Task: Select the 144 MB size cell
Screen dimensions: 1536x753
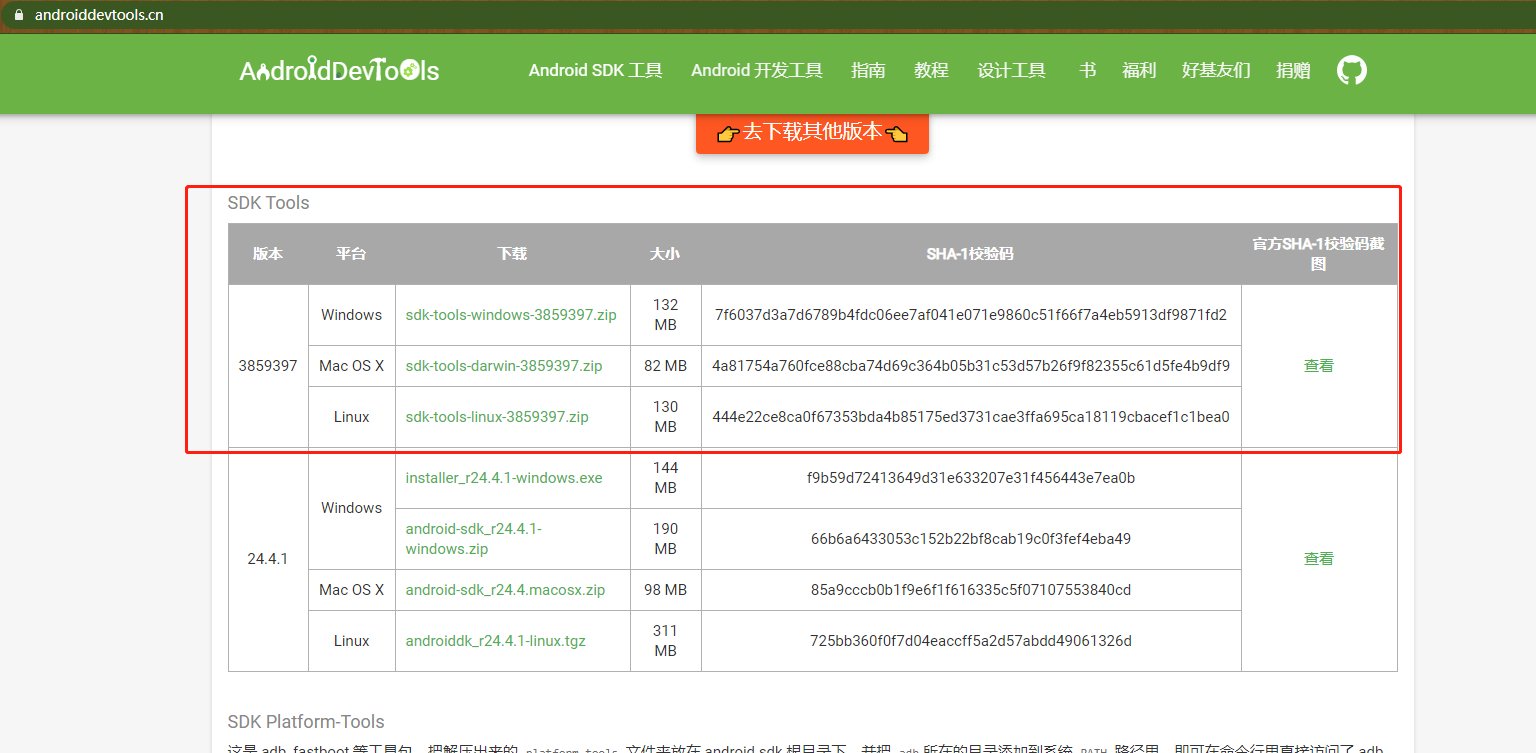Action: (665, 478)
